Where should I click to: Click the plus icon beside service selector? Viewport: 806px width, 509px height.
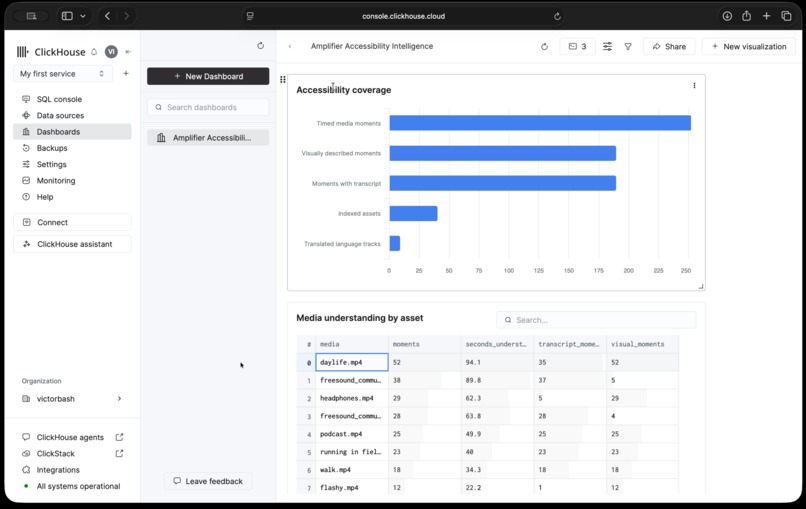coord(126,74)
